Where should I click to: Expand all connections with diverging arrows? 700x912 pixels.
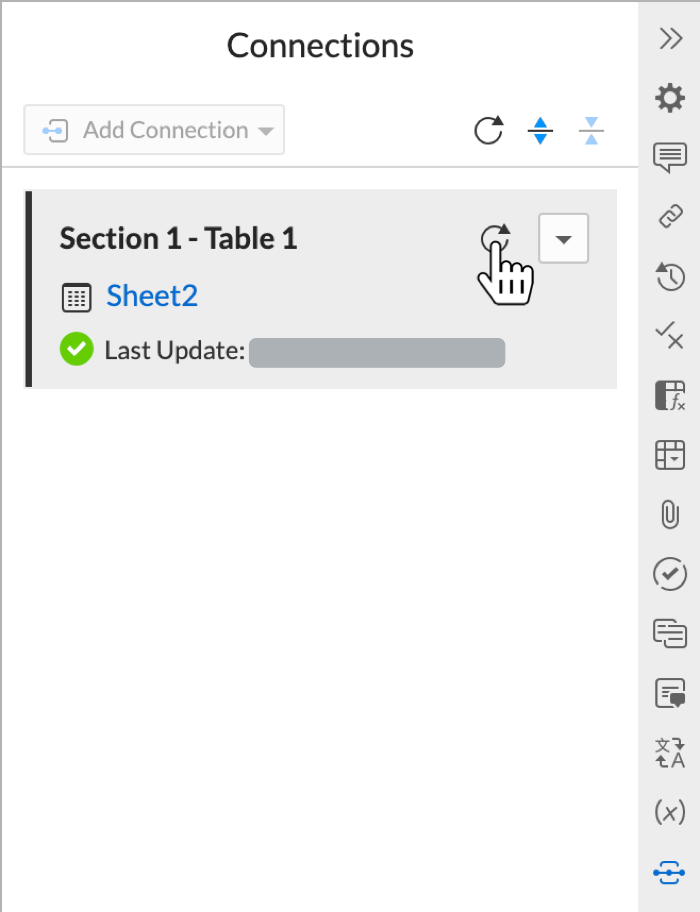point(540,130)
